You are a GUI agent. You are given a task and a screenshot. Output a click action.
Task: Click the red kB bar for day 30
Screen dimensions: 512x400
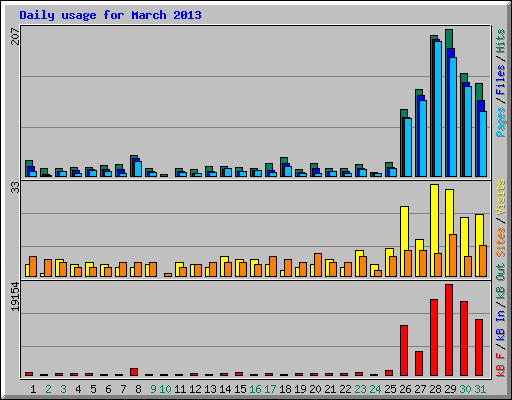[464, 338]
